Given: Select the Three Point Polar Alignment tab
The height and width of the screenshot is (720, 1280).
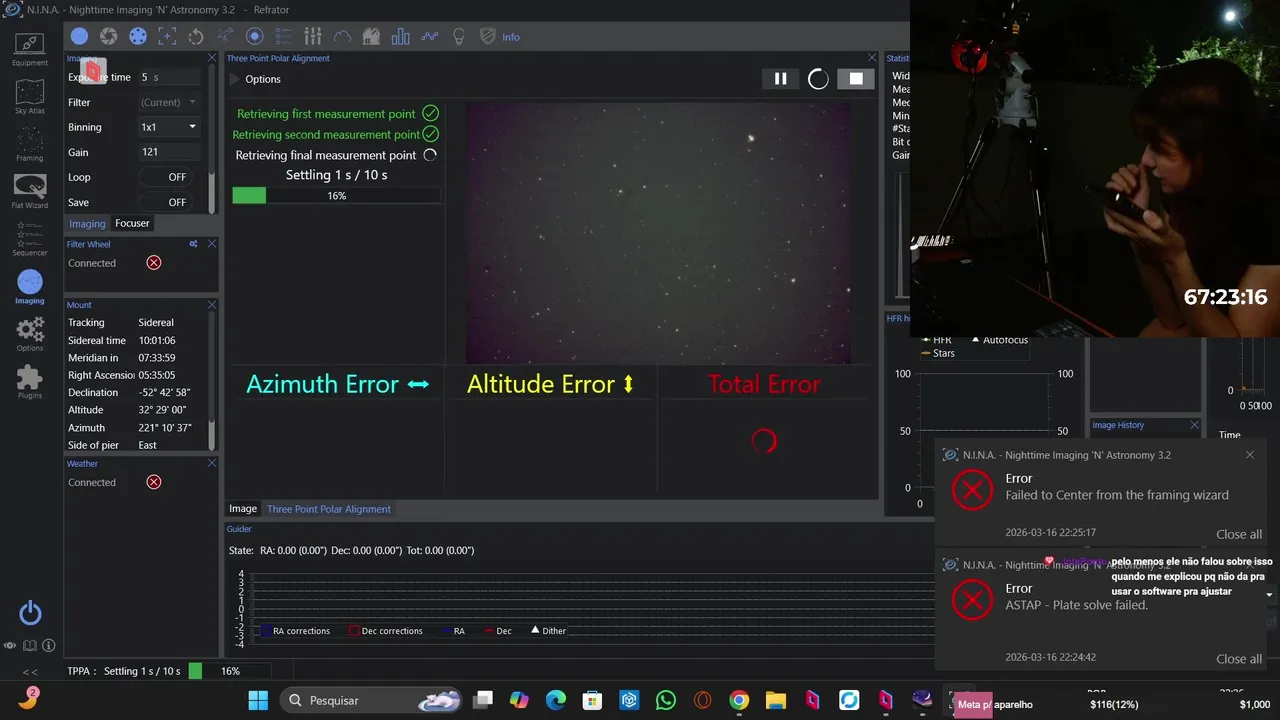Looking at the screenshot, I should 329,509.
